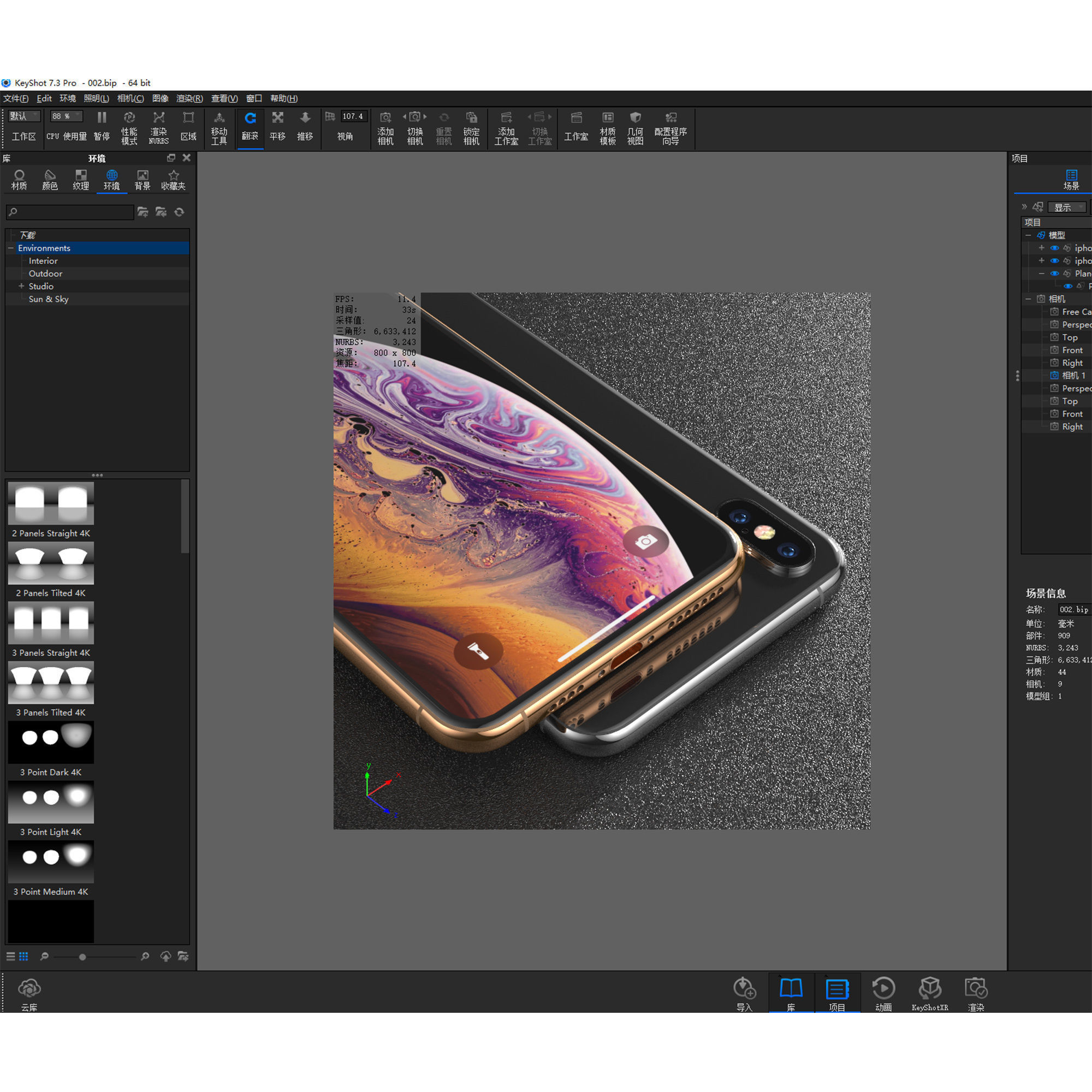The image size is (1092, 1092).
Task: Click the Pause render icon
Action: (x=102, y=118)
